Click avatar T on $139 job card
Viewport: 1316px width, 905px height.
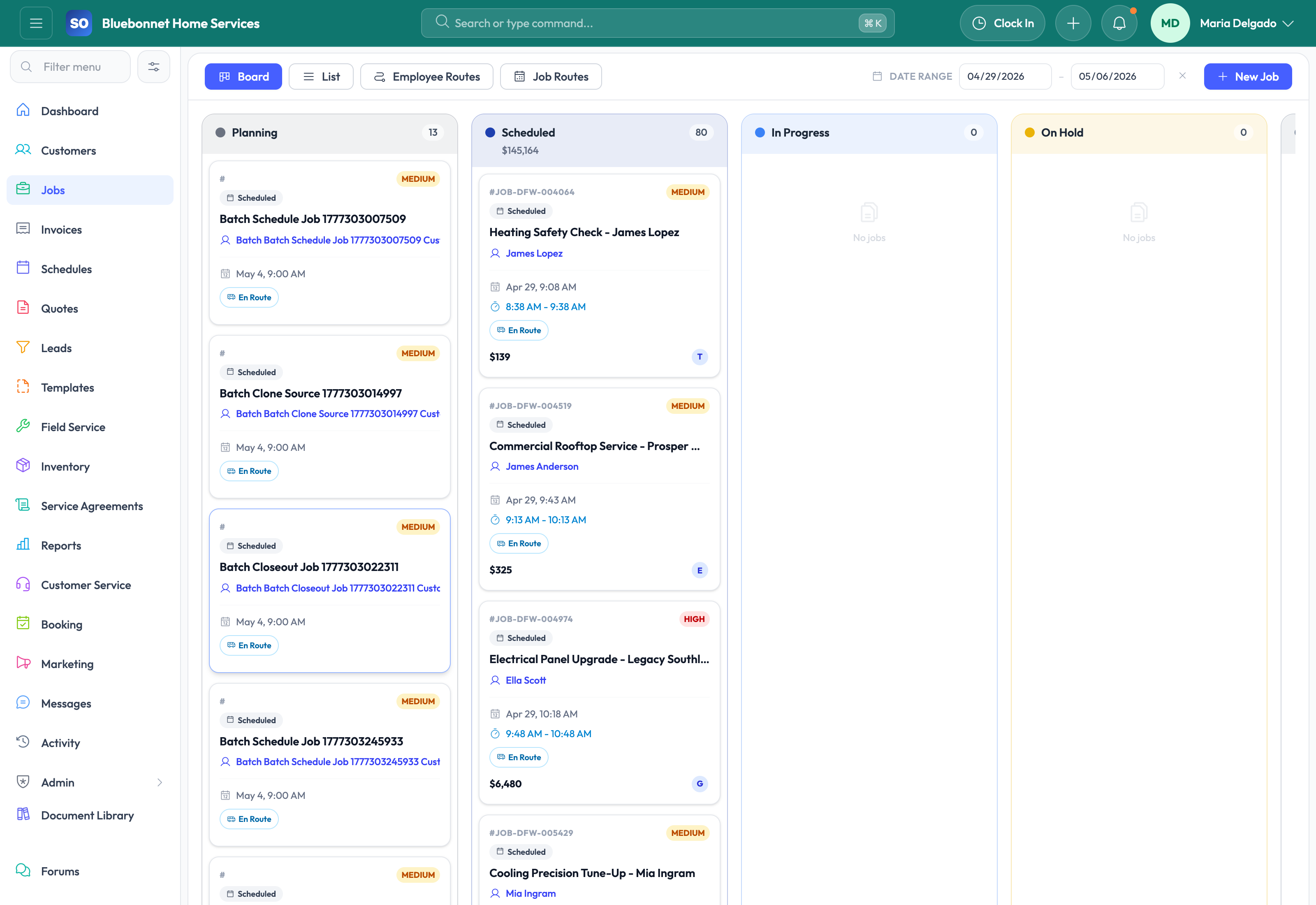(700, 357)
